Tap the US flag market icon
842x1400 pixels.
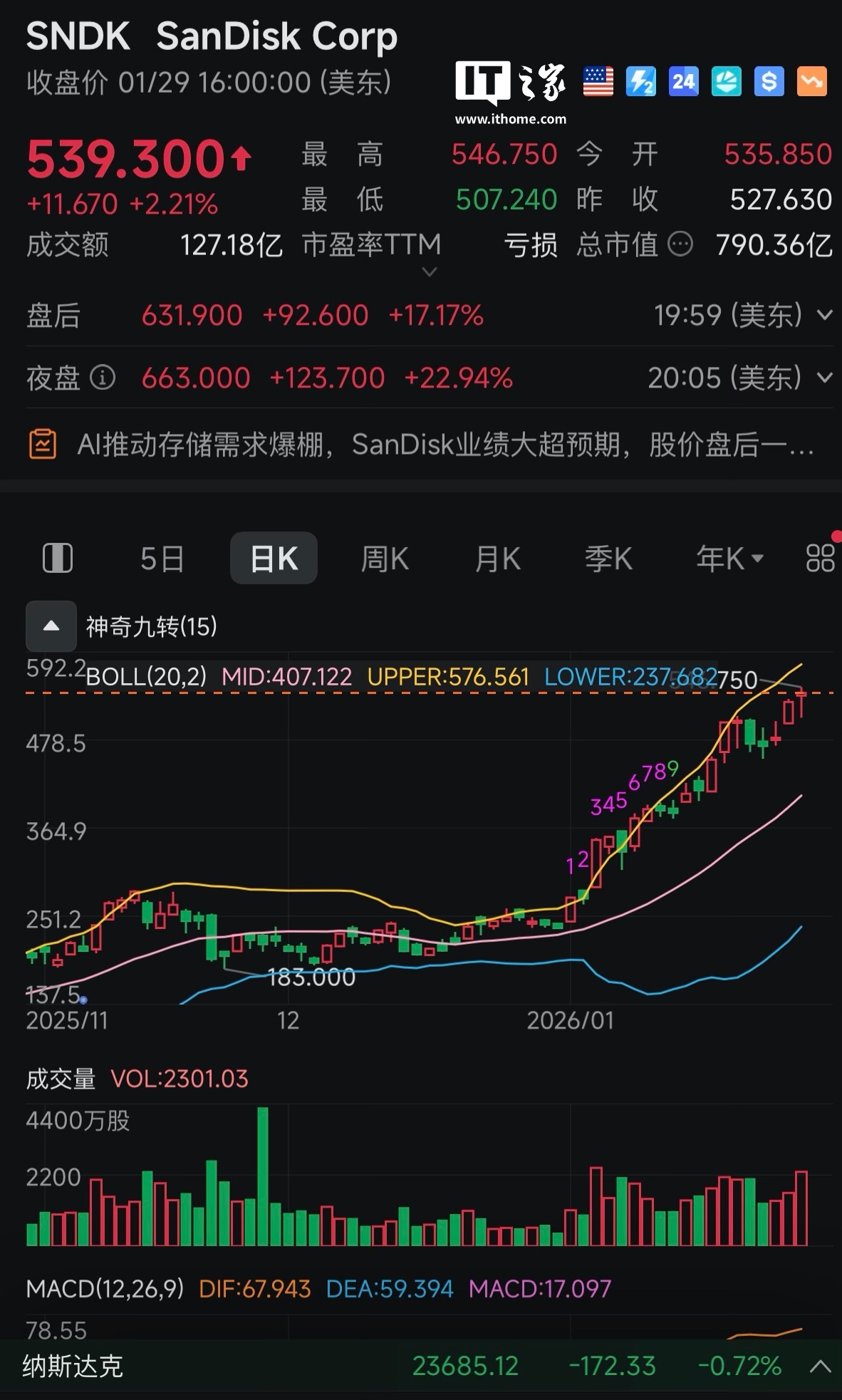point(598,82)
